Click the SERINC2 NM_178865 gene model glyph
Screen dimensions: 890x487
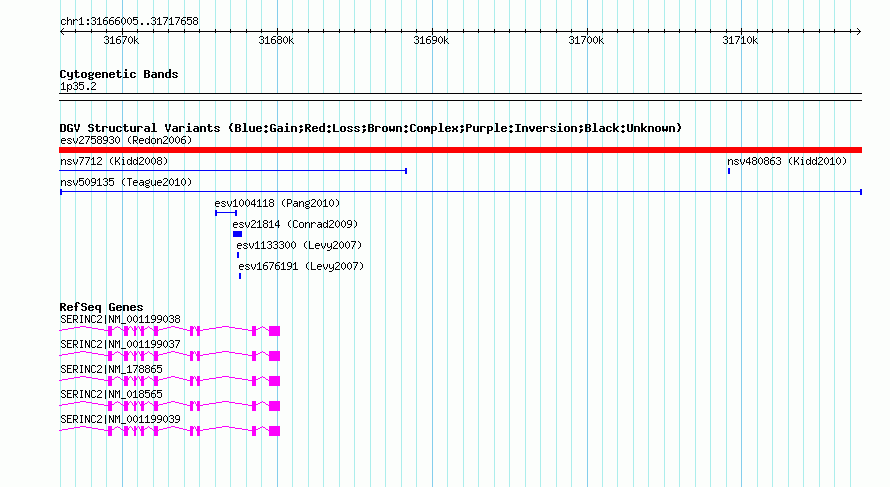(x=170, y=381)
